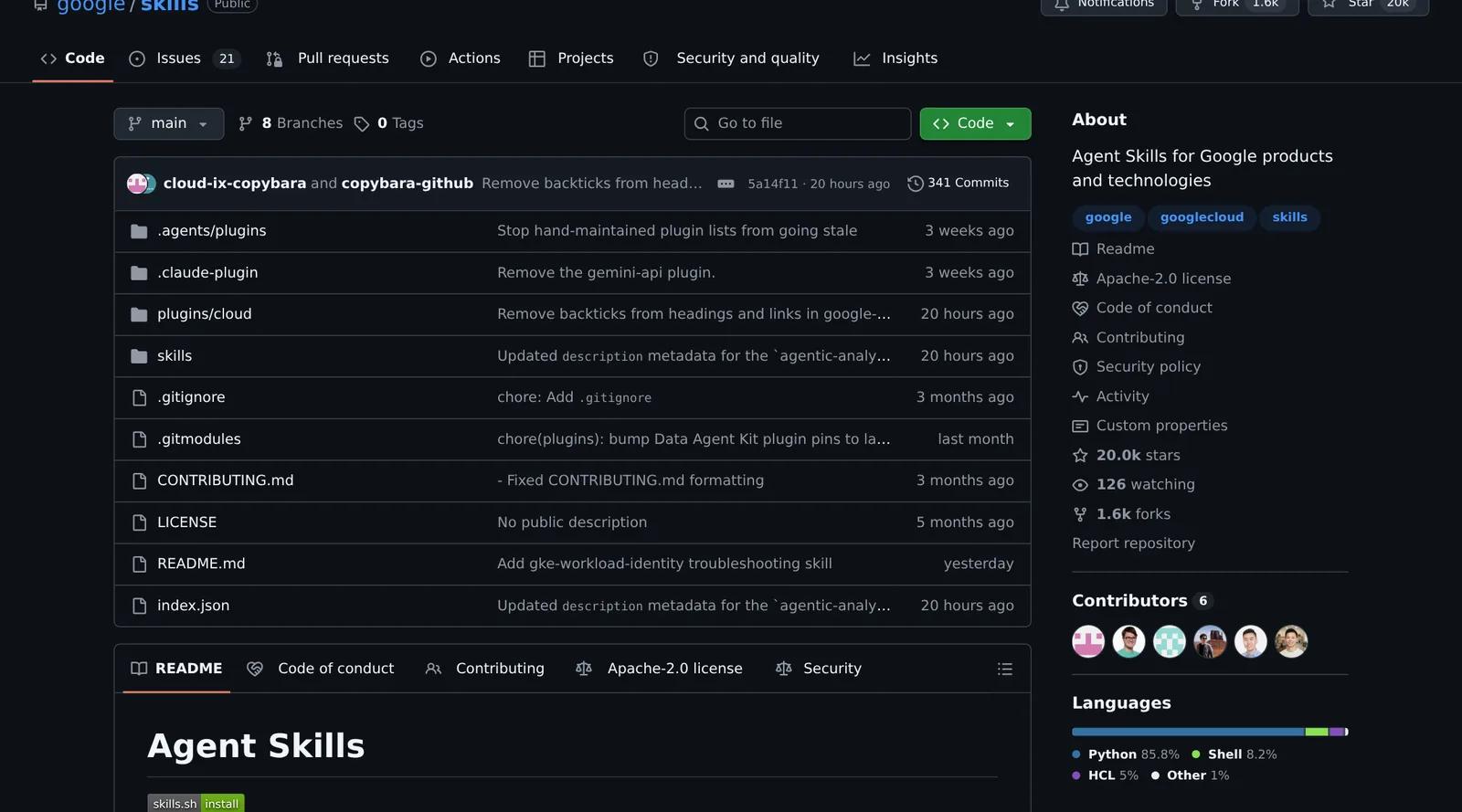Switch to Code of conduct tab

point(321,669)
